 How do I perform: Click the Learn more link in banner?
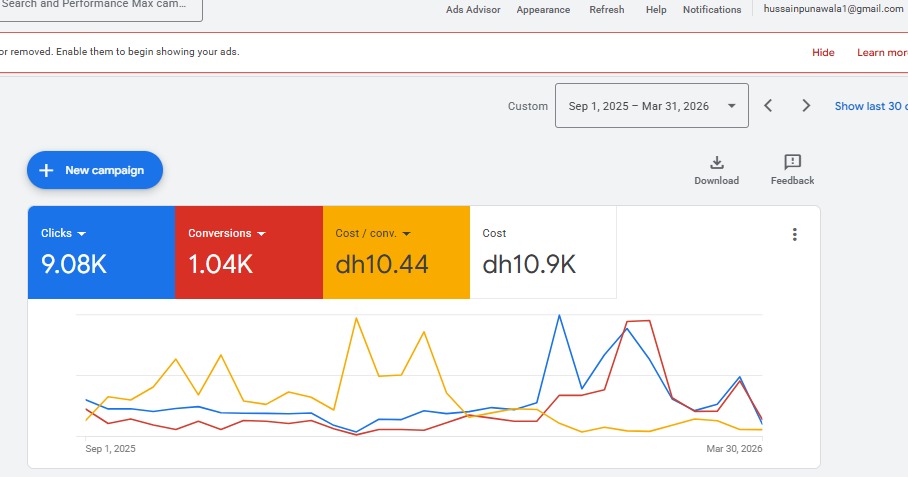882,53
